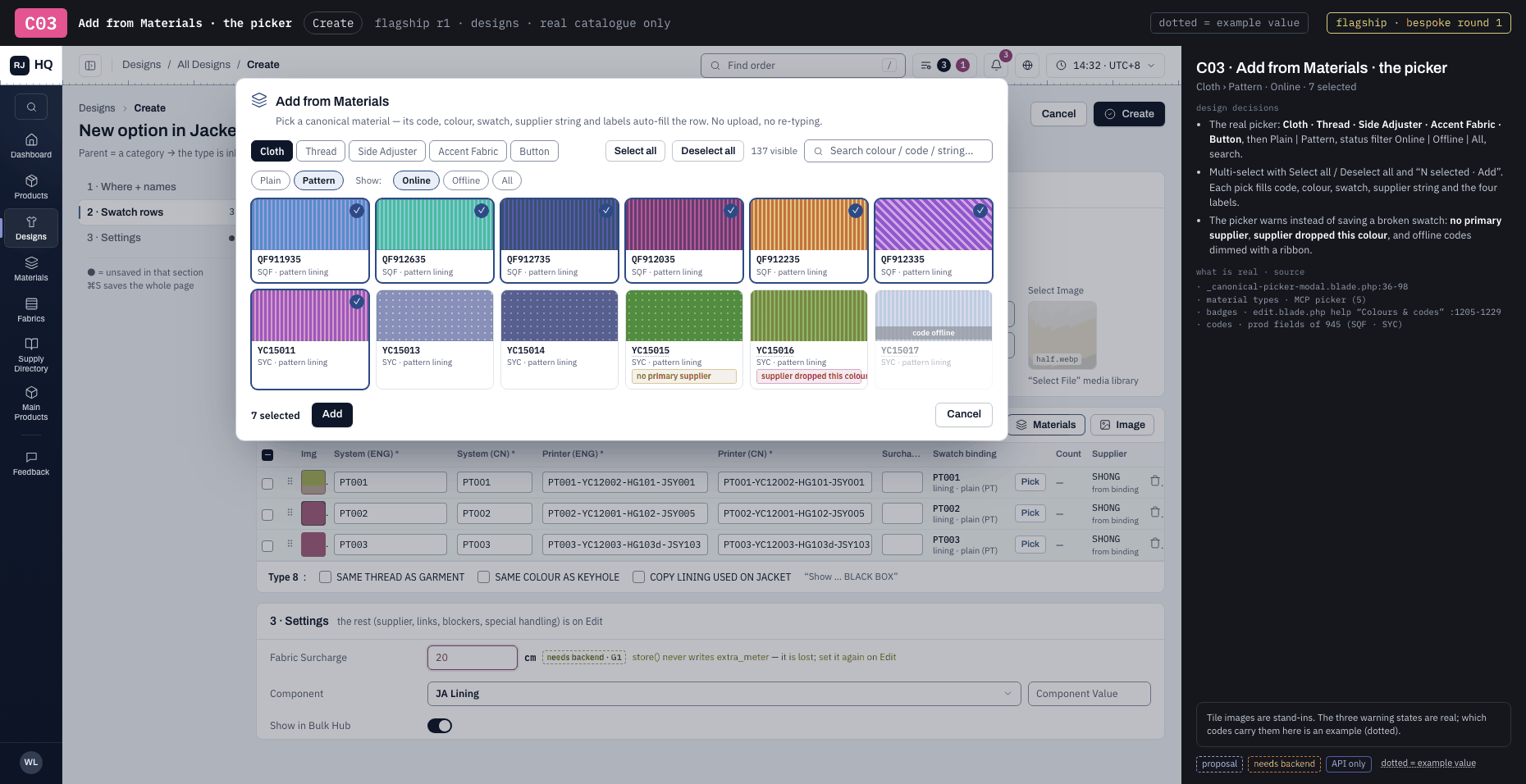1526x784 pixels.
Task: Show Offline materials filter
Action: [x=466, y=180]
